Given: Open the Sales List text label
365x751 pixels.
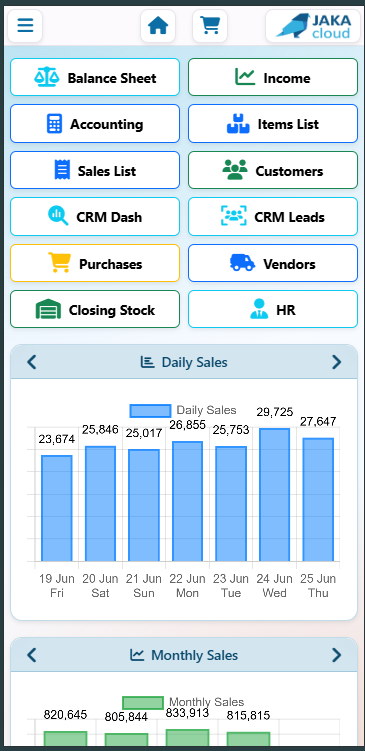Looking at the screenshot, I should 107,171.
